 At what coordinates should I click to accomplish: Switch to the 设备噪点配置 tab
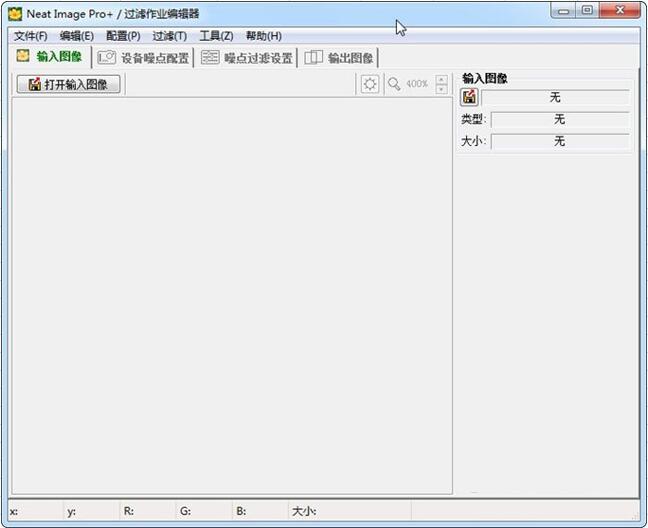(x=143, y=57)
